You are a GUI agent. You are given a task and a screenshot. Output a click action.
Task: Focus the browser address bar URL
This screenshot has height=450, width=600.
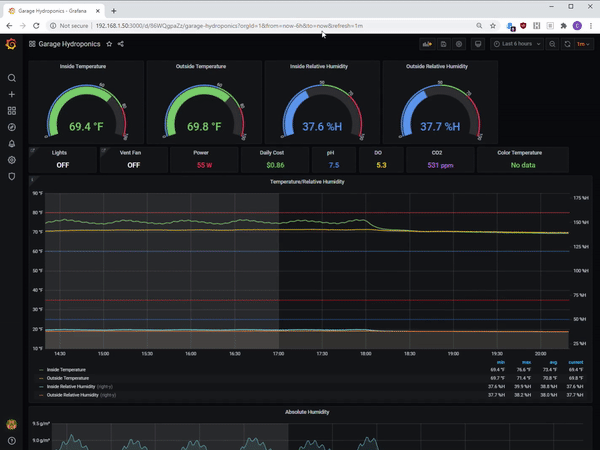click(x=229, y=26)
